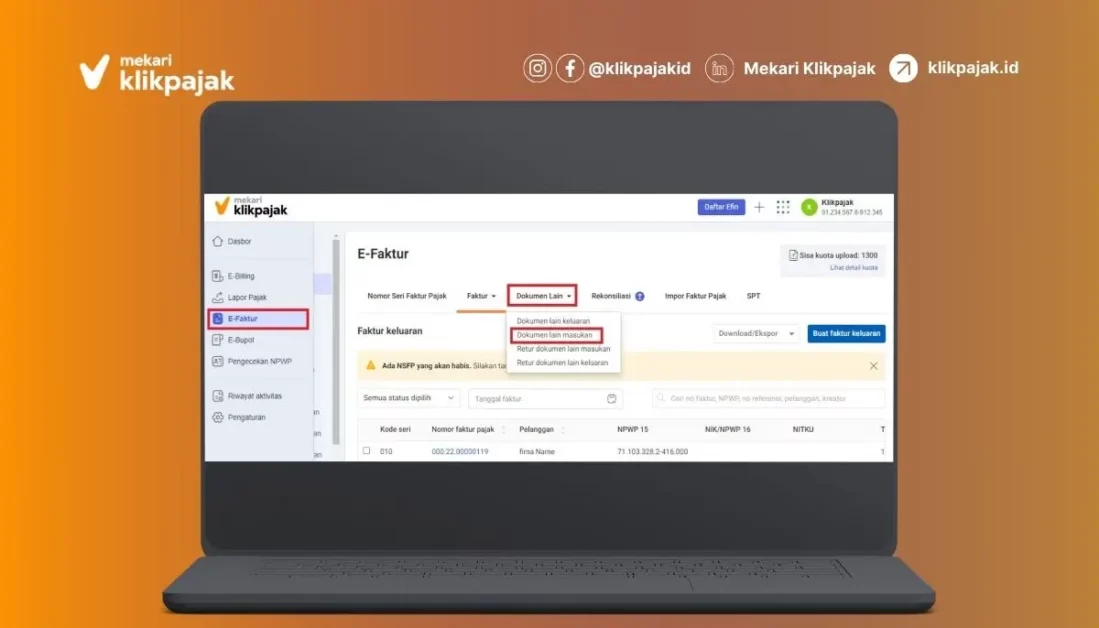Tick the checkbox for row 010
The height and width of the screenshot is (628, 1099).
367,451
